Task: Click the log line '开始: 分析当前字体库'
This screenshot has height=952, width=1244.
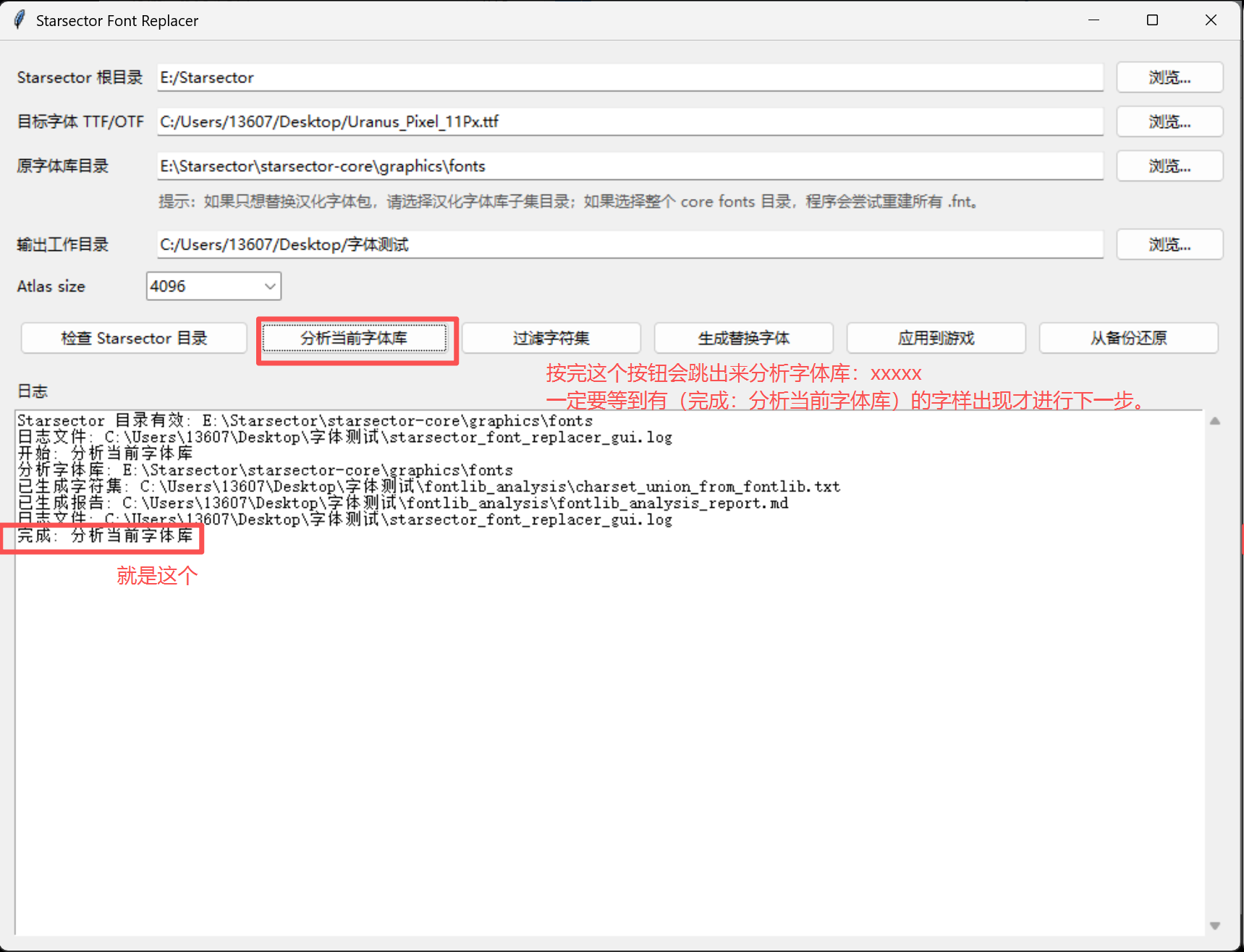Action: click(x=106, y=454)
